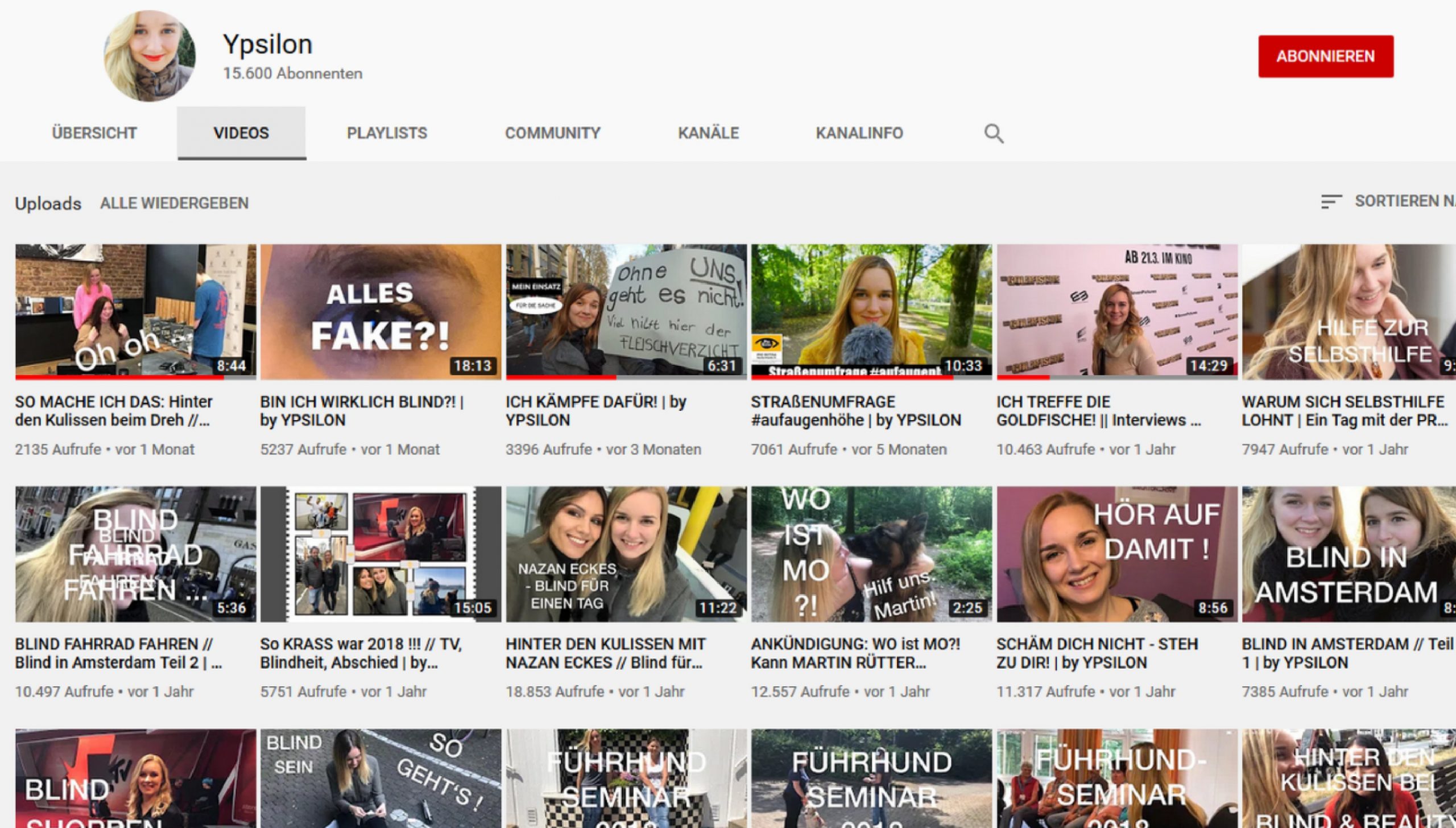Image resolution: width=1456 pixels, height=828 pixels.
Task: Open title 'HINTER DEN KULISSEN MIT NAZAN ECKES'
Action: coord(606,653)
